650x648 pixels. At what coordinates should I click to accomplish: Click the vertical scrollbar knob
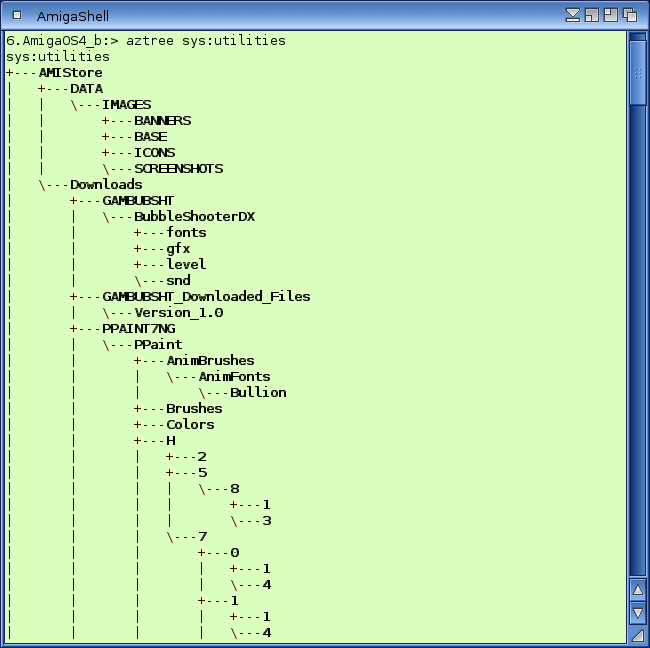tap(638, 73)
